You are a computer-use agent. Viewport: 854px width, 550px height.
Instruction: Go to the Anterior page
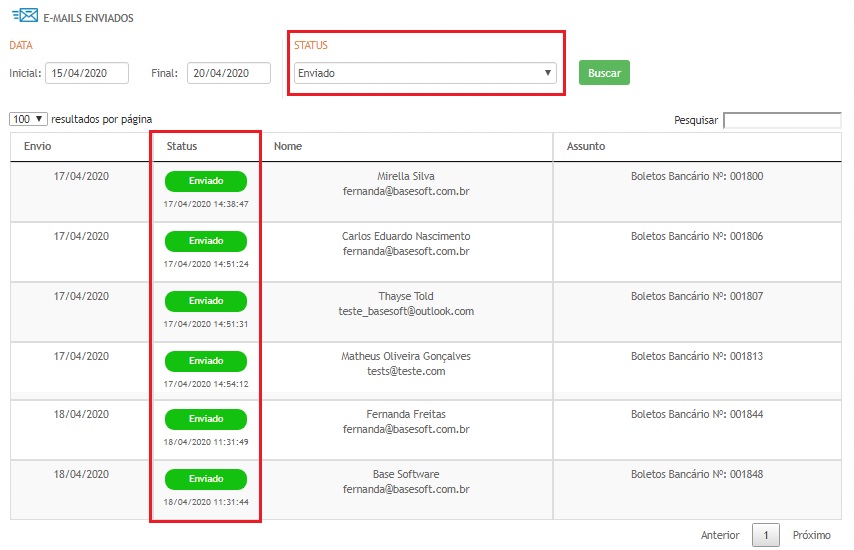(720, 535)
